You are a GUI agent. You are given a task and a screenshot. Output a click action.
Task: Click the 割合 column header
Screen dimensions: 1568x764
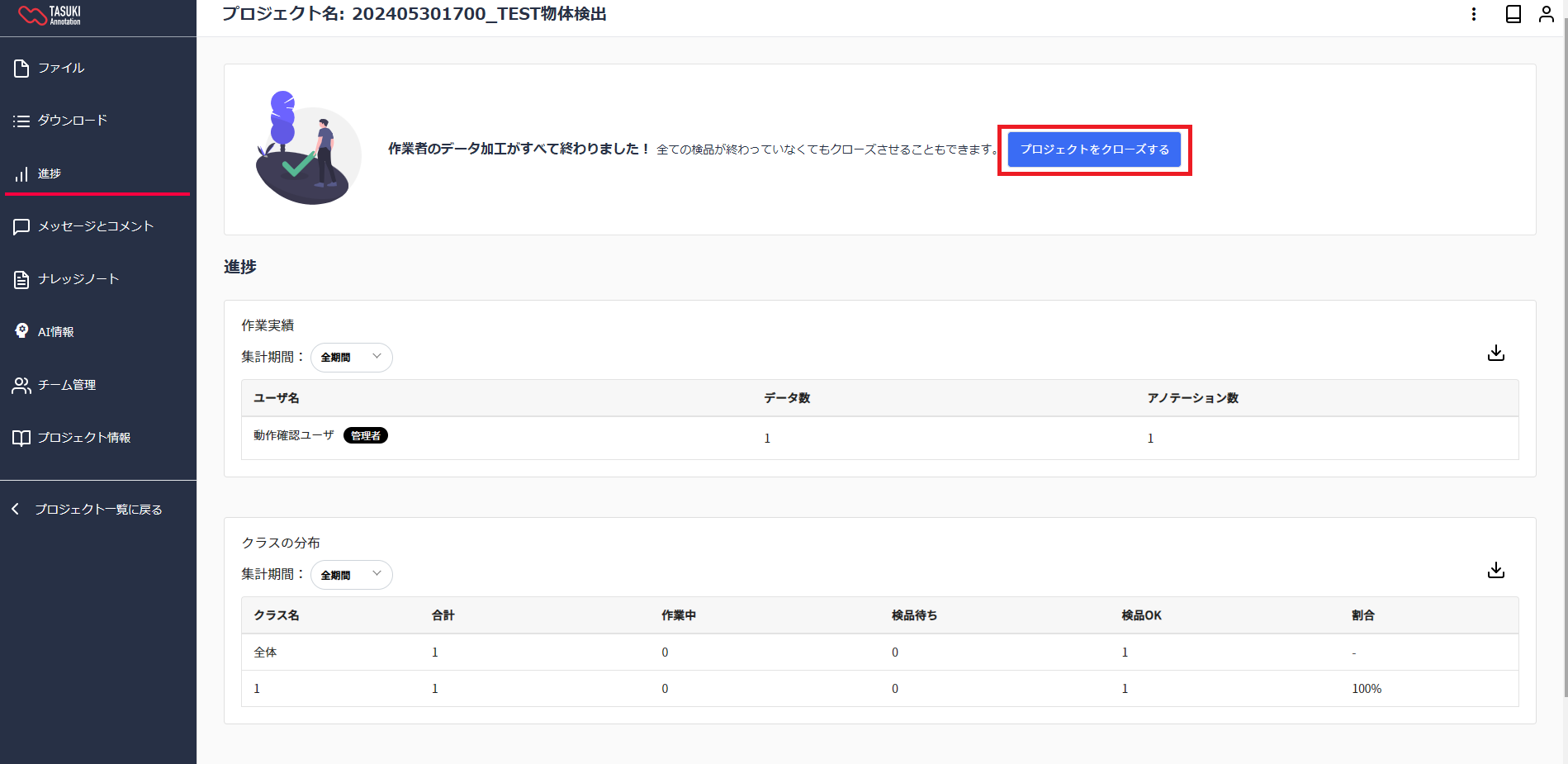coord(1363,615)
